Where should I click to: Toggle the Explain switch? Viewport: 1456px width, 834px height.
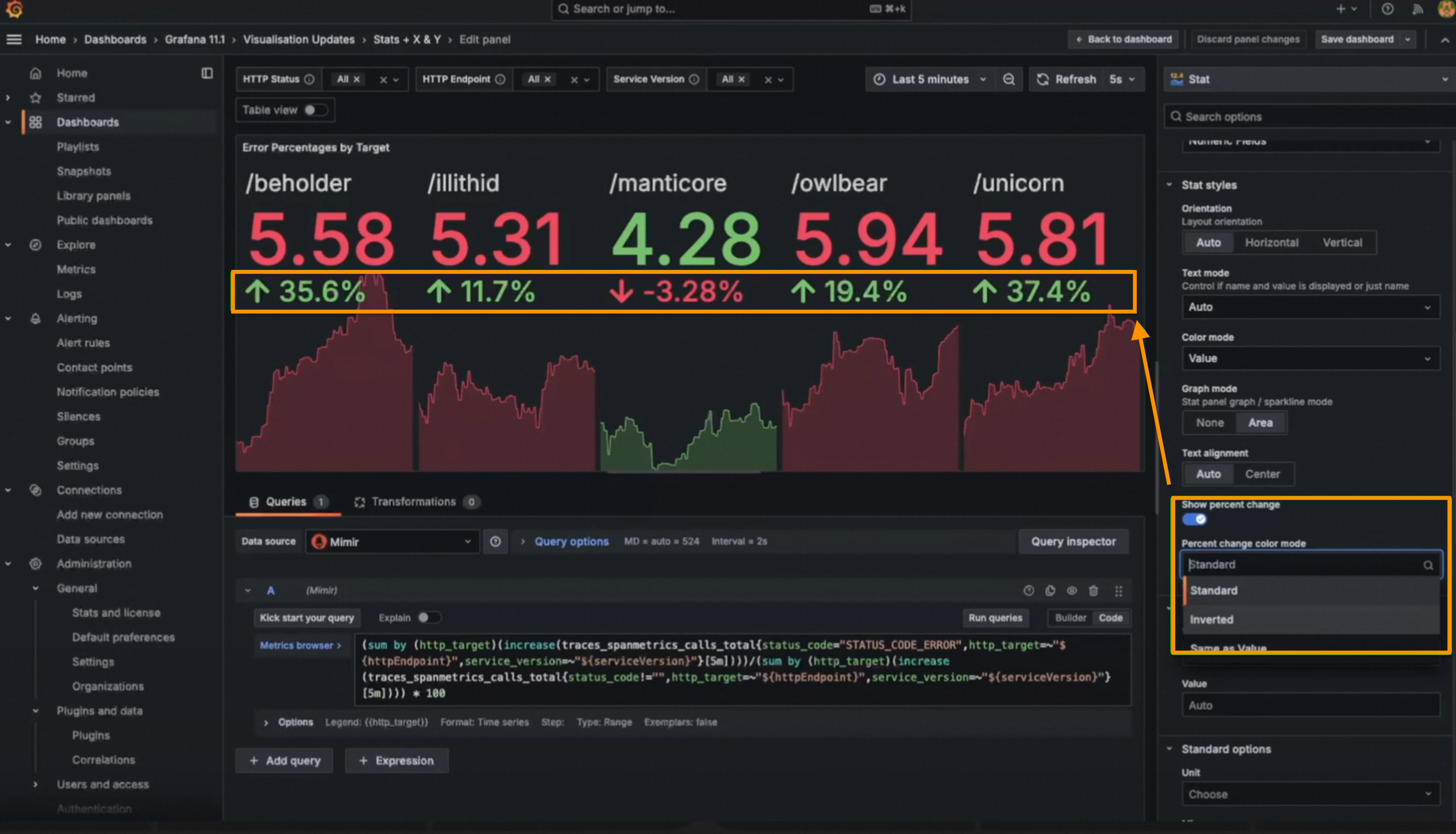coord(428,617)
